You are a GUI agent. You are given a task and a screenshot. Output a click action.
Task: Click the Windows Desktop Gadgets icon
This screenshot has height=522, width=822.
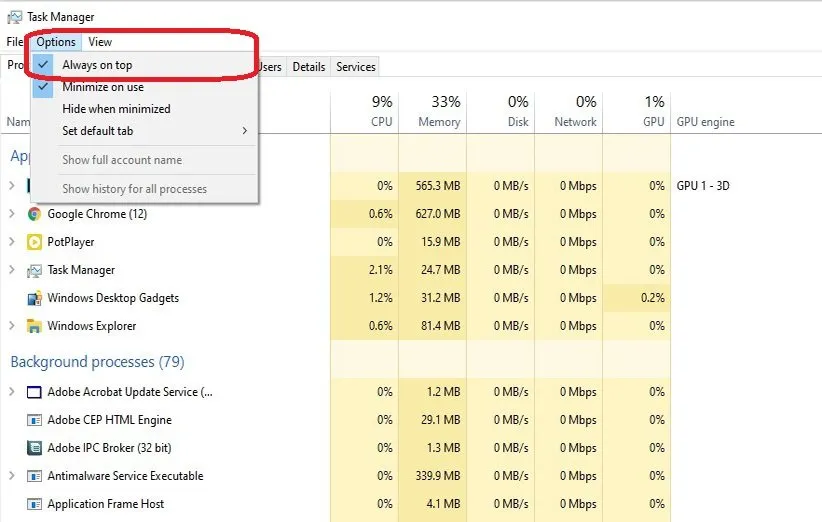coord(34,298)
